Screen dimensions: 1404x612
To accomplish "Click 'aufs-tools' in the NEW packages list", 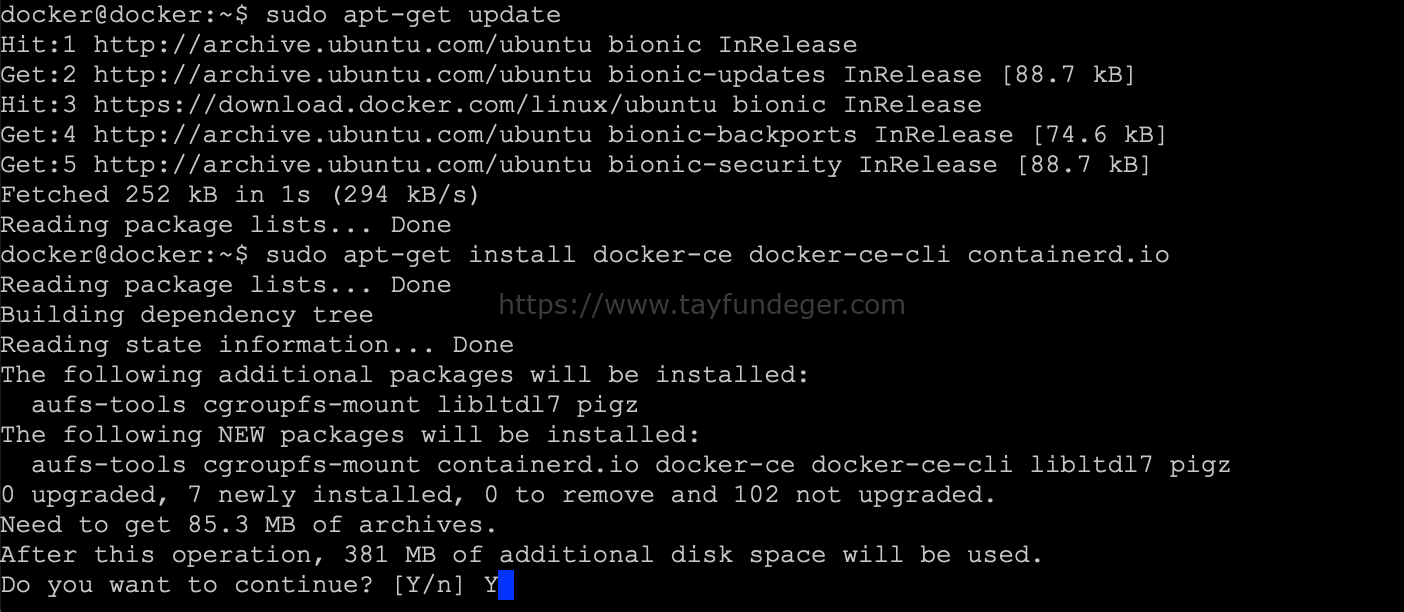I will (109, 465).
